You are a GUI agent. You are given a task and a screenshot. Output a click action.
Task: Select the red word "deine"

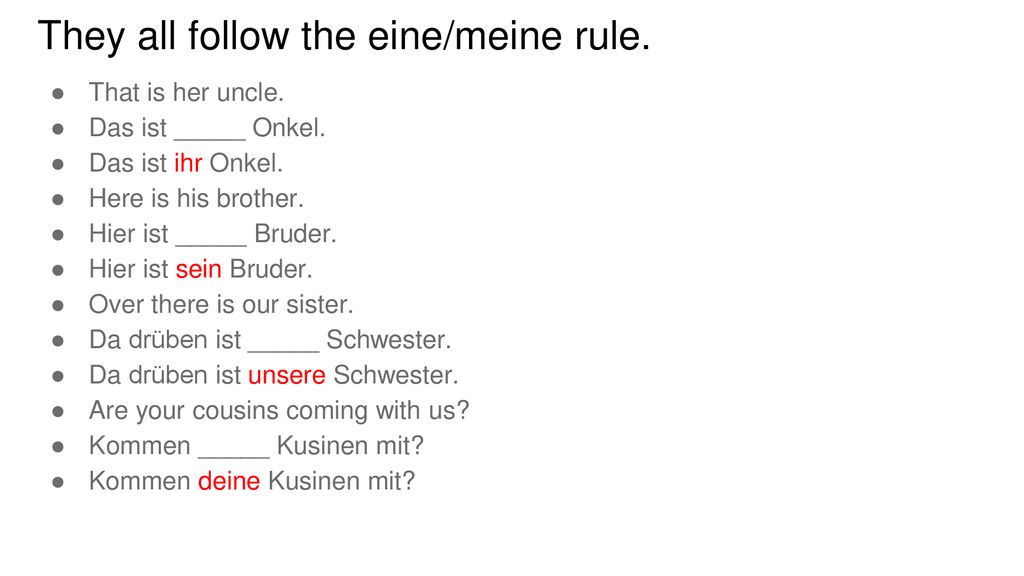229,481
